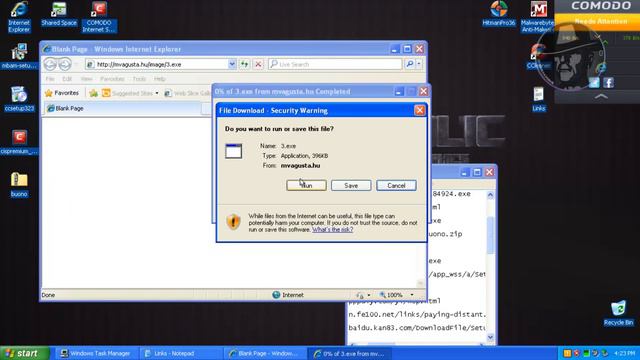640x360 pixels.
Task: Click Save in the File Download dialog
Action: 351,185
